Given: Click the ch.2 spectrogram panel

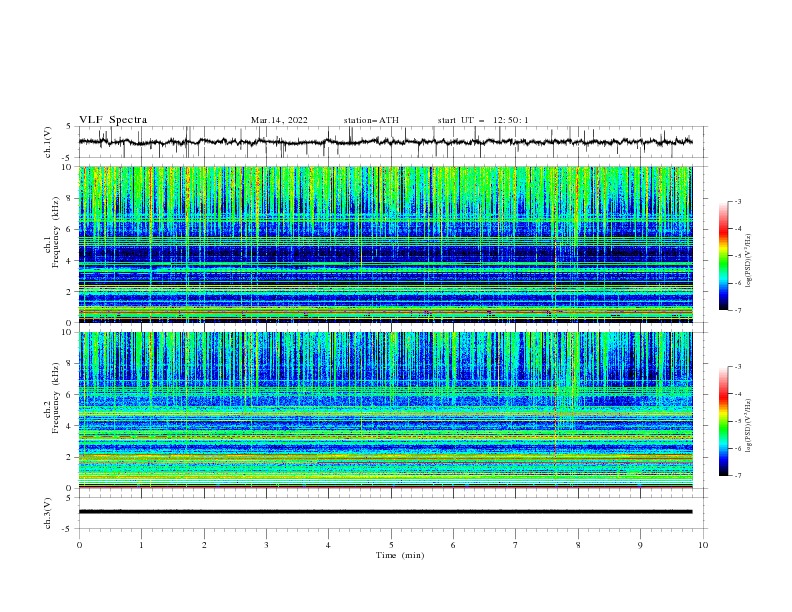Looking at the screenshot, I should [x=385, y=410].
